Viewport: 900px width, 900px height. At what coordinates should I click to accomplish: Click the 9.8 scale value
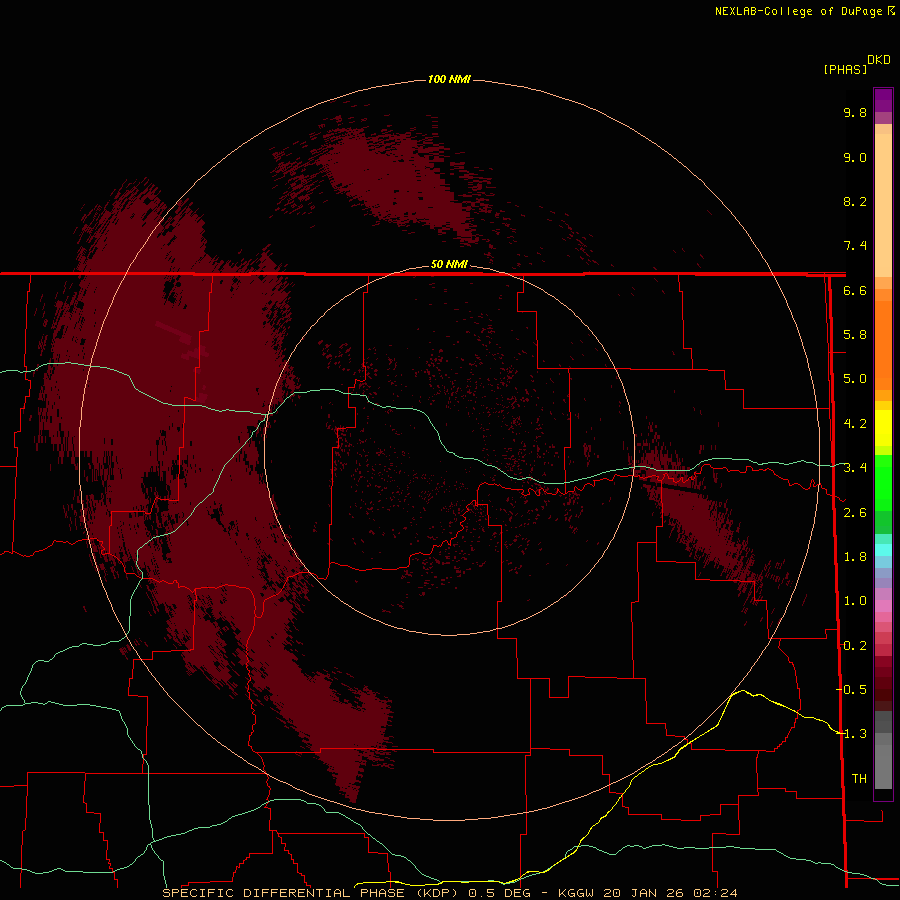855,112
